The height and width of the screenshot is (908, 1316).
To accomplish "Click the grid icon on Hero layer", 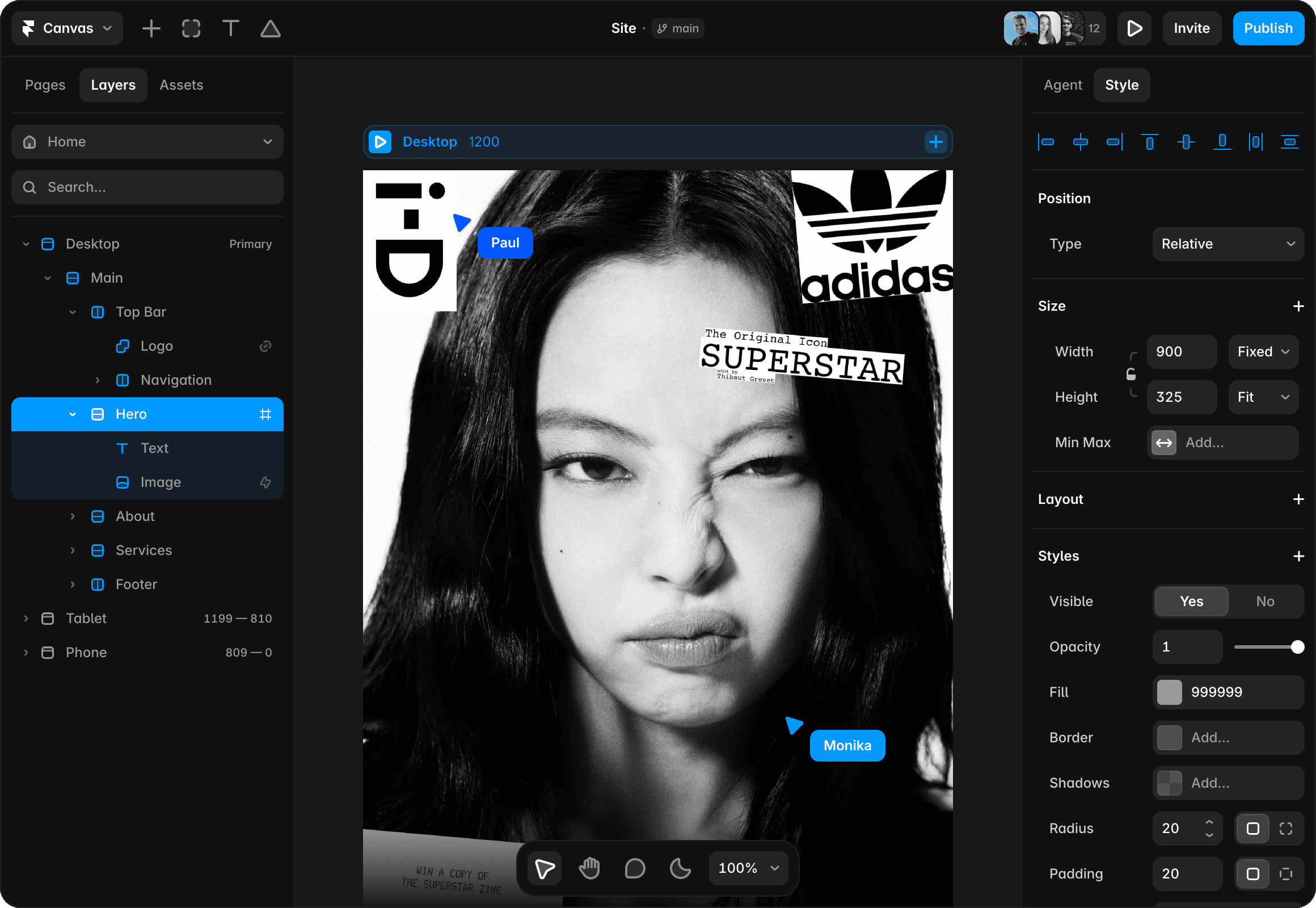I will 265,414.
